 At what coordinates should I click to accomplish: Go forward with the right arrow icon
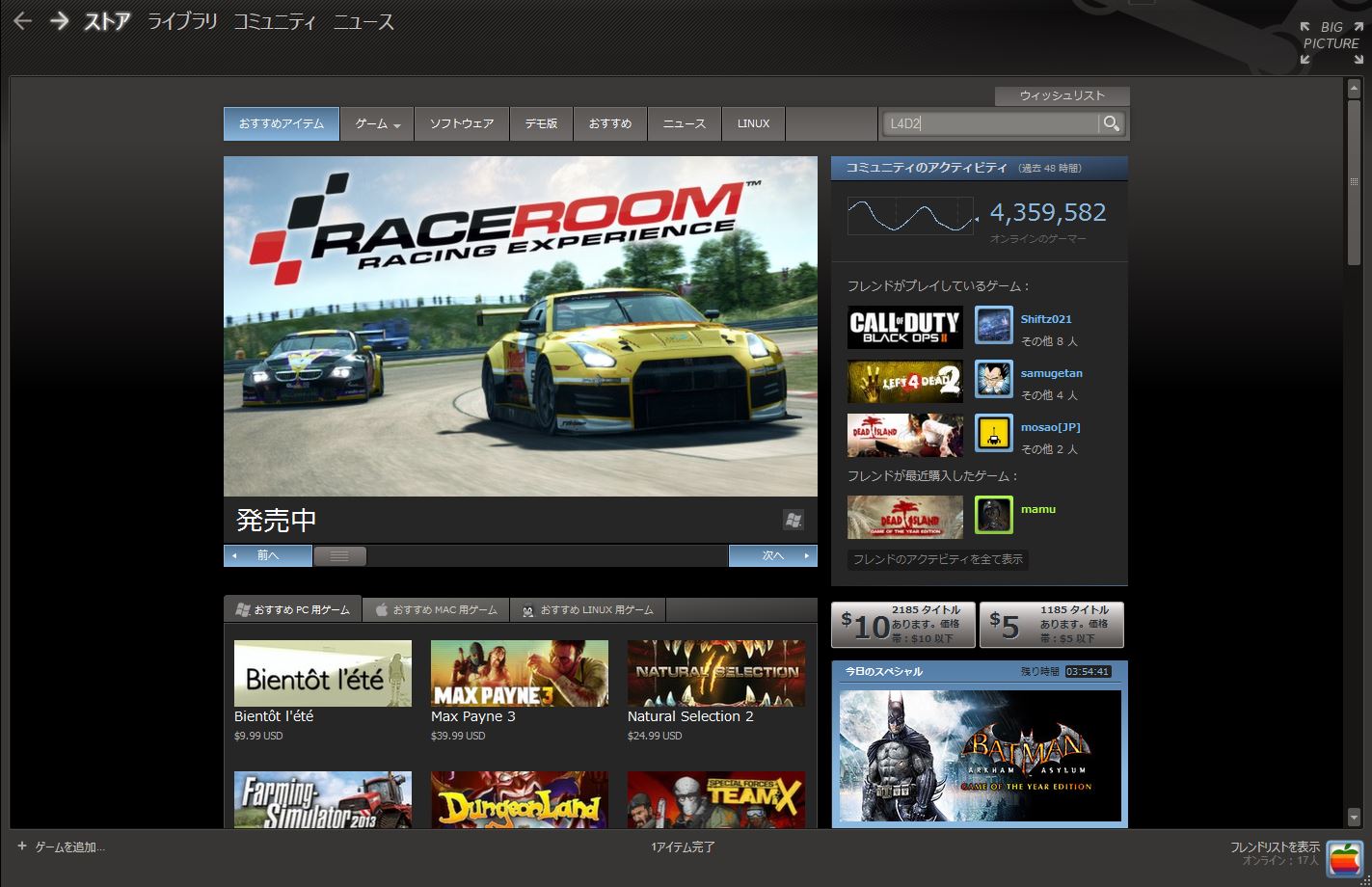[x=60, y=20]
